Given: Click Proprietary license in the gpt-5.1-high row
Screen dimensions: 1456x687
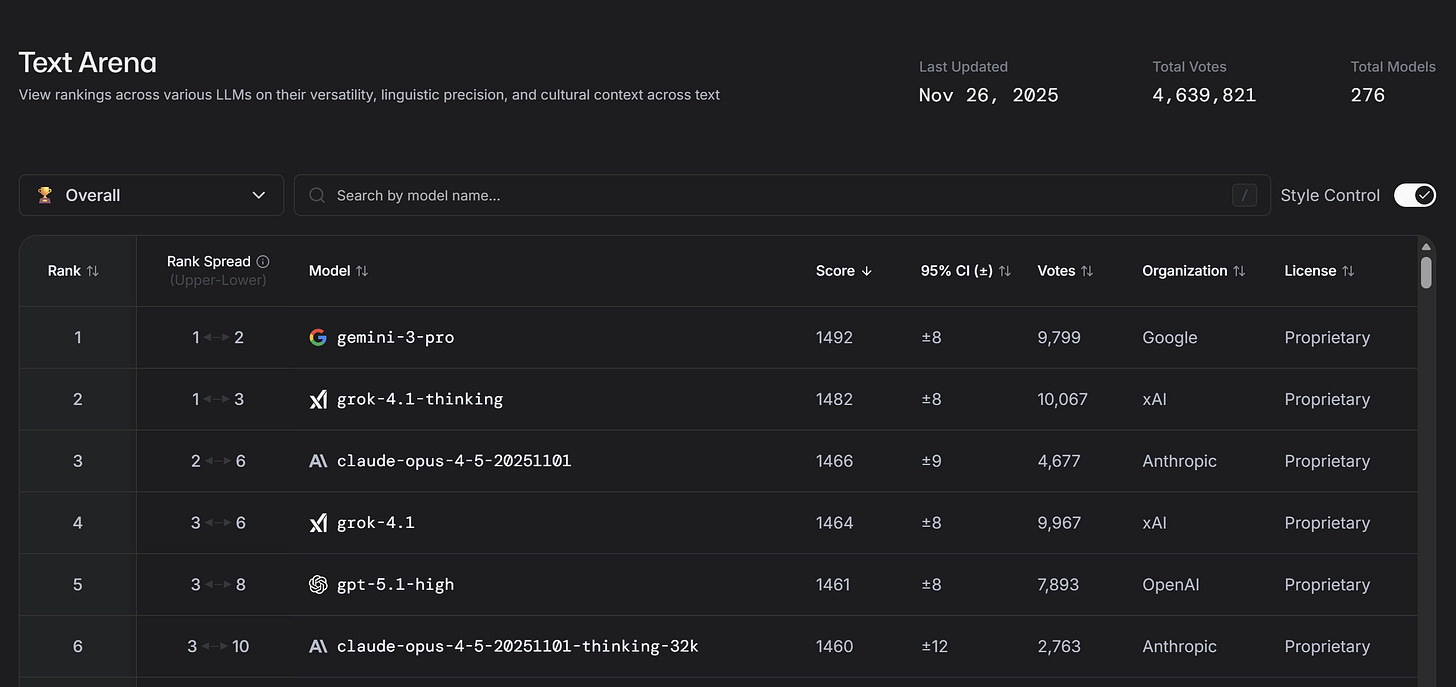Looking at the screenshot, I should 1327,585.
